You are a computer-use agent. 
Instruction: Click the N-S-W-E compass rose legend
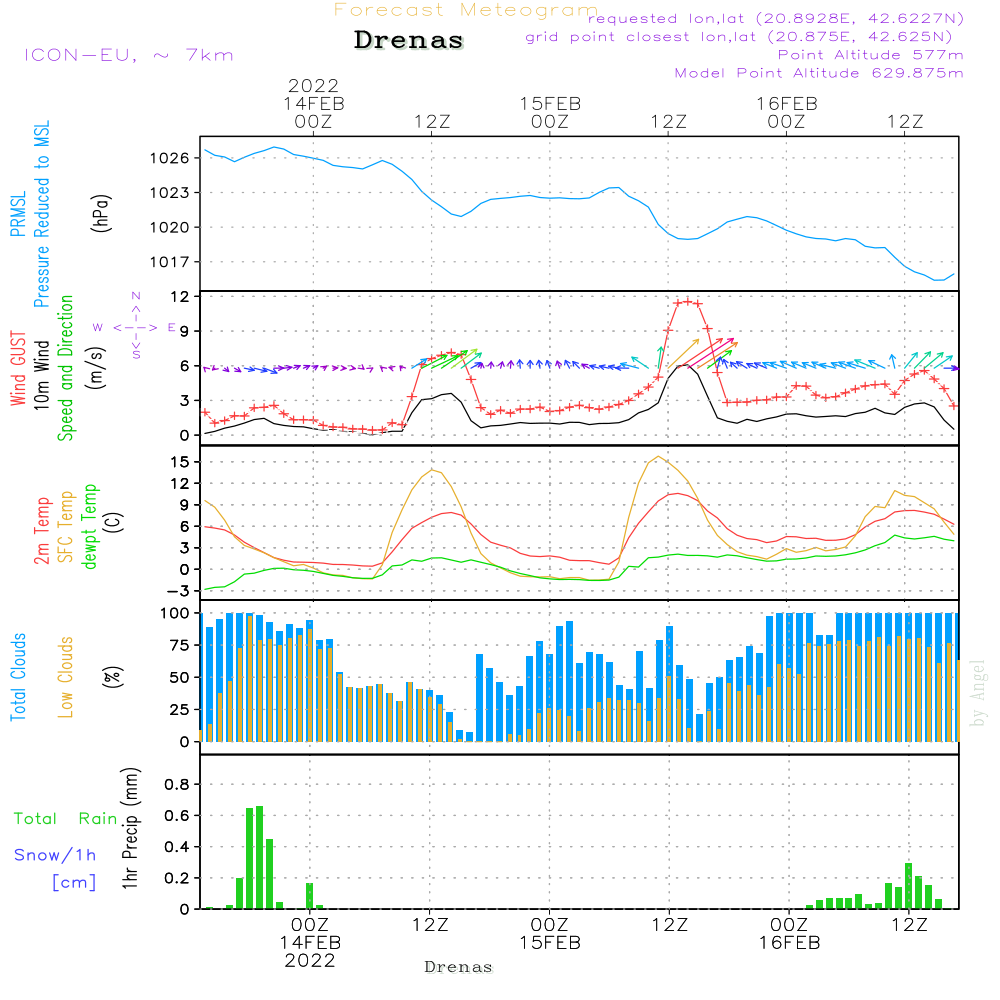click(x=135, y=326)
